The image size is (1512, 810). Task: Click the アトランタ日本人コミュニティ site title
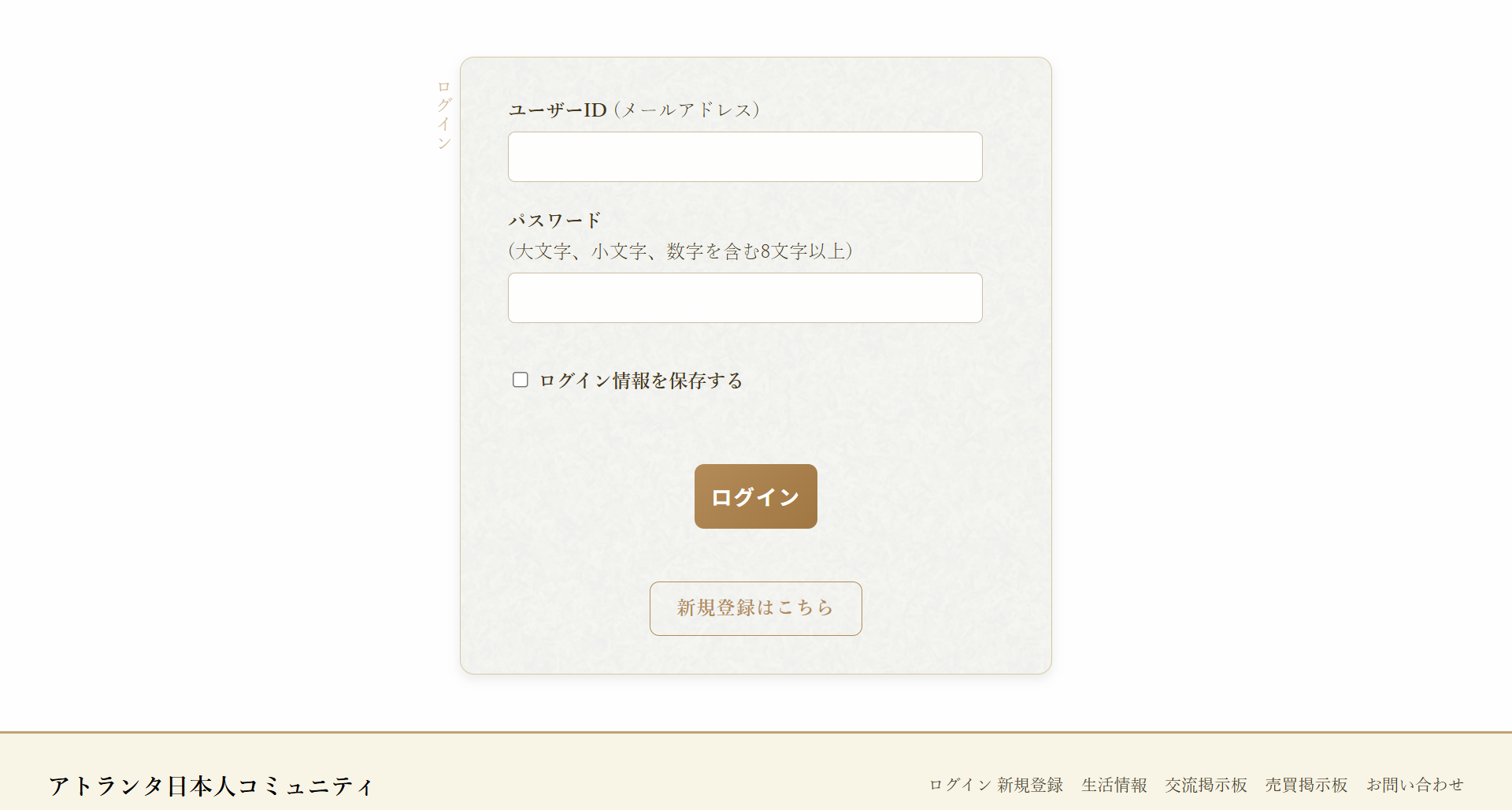click(209, 785)
